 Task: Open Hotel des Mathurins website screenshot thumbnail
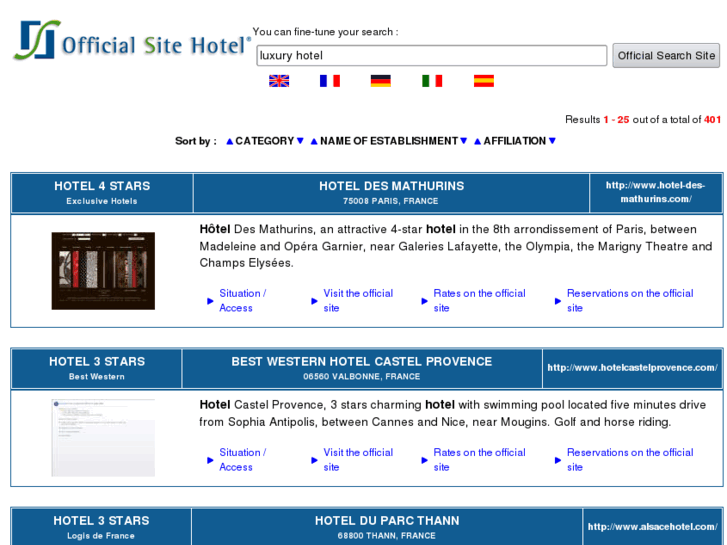coord(103,271)
